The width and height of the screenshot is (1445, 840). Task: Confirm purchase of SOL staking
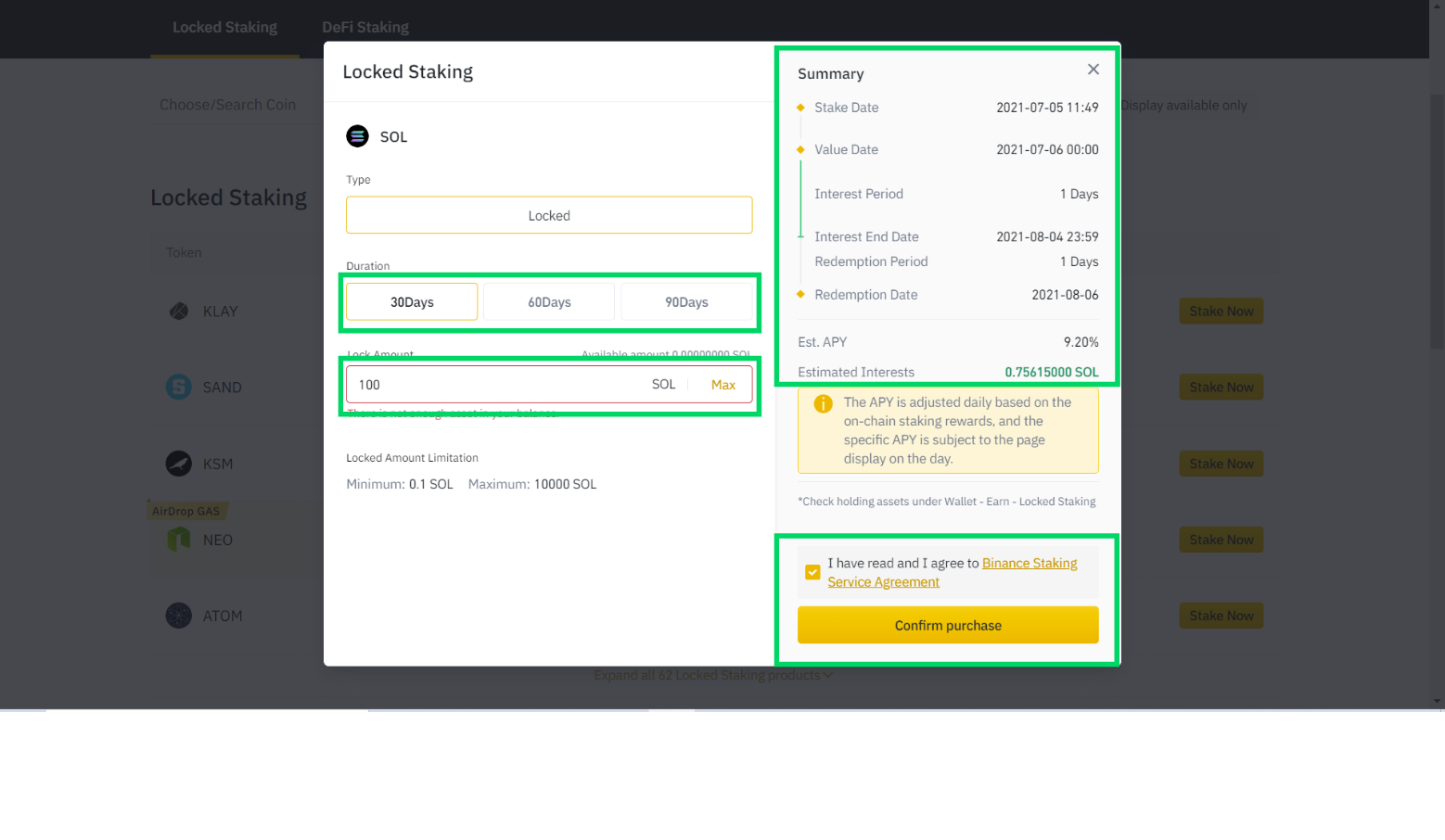pos(948,625)
